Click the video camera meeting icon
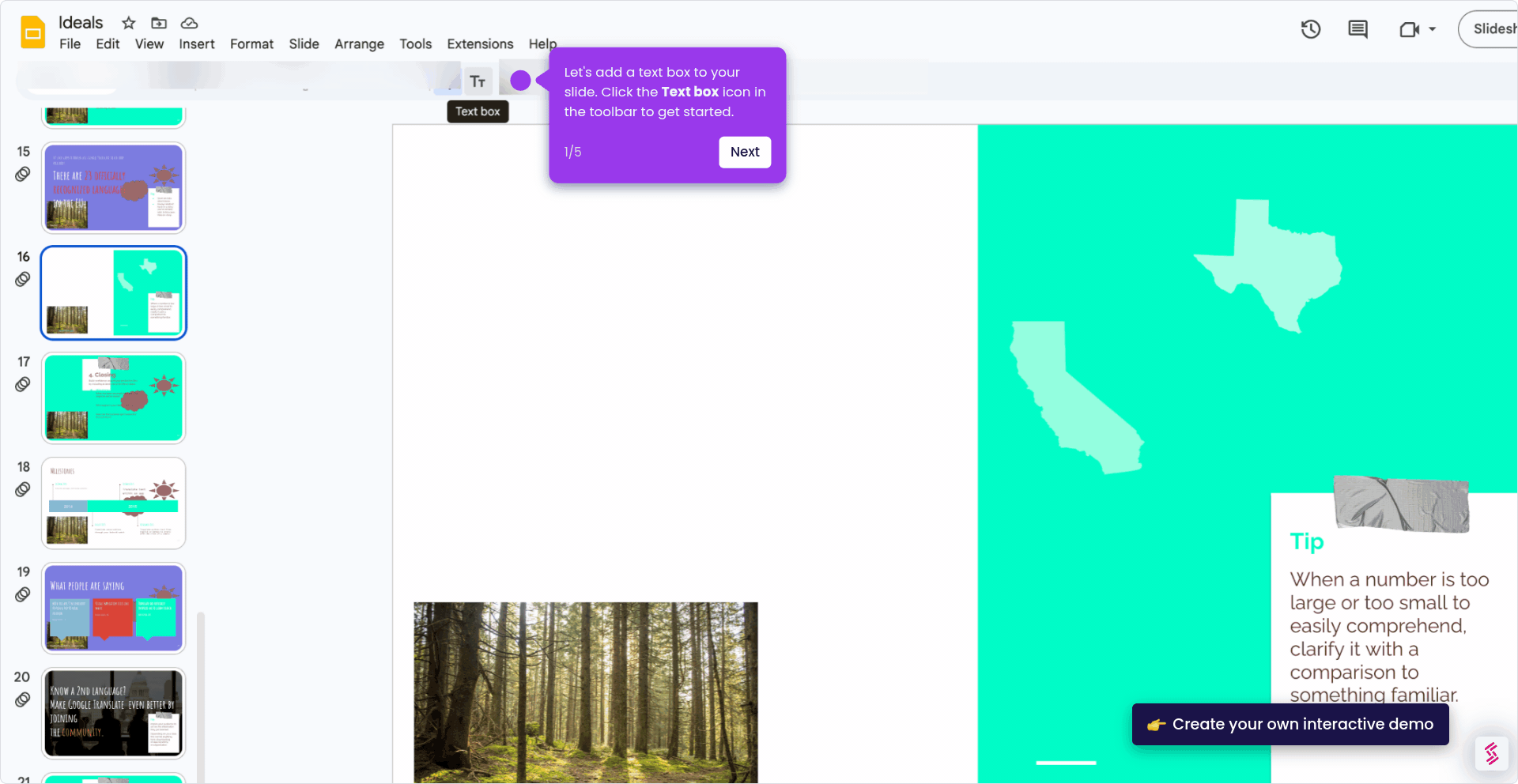The image size is (1518, 784). tap(1409, 29)
